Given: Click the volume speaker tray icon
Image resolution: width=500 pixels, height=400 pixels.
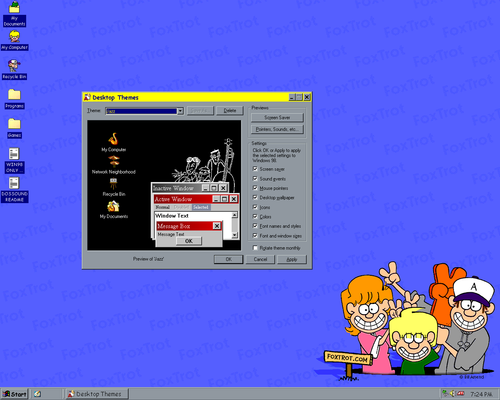Looking at the screenshot, I should tap(452, 394).
